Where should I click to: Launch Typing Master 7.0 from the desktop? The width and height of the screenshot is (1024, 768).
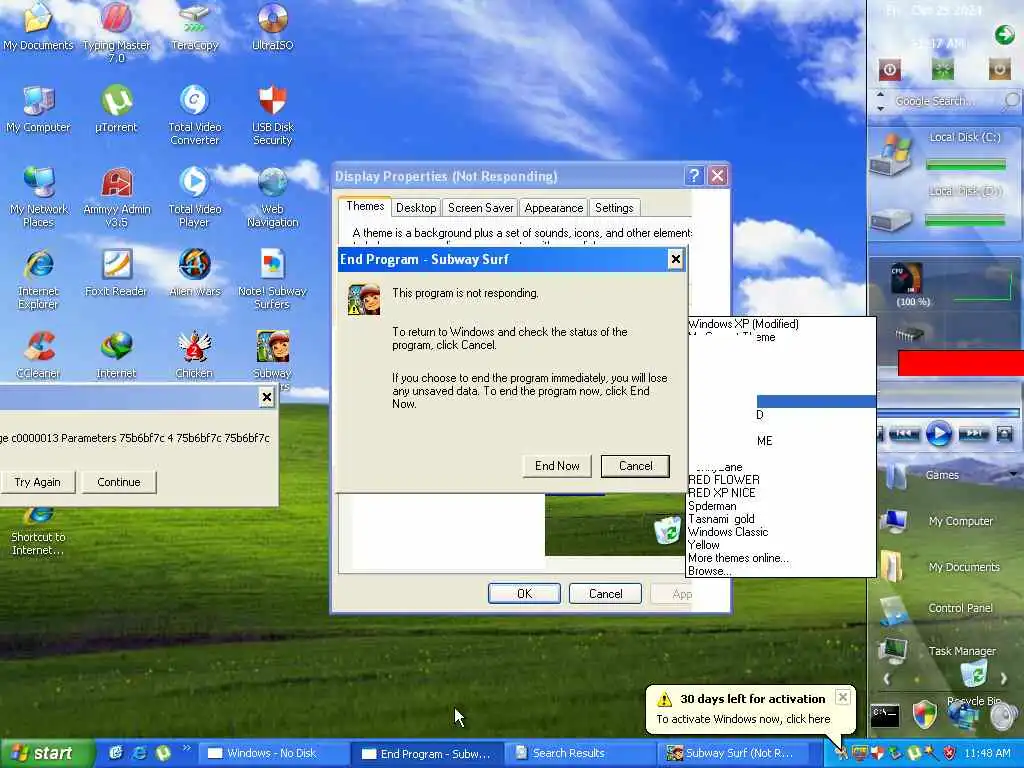click(x=116, y=31)
